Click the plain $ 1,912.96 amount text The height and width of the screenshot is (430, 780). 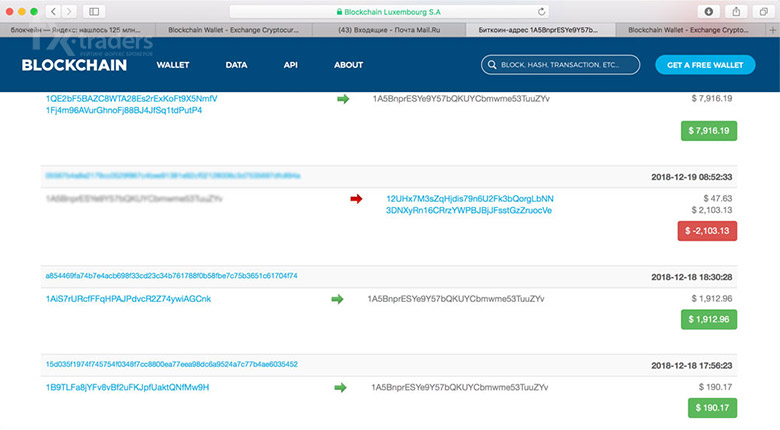point(711,299)
